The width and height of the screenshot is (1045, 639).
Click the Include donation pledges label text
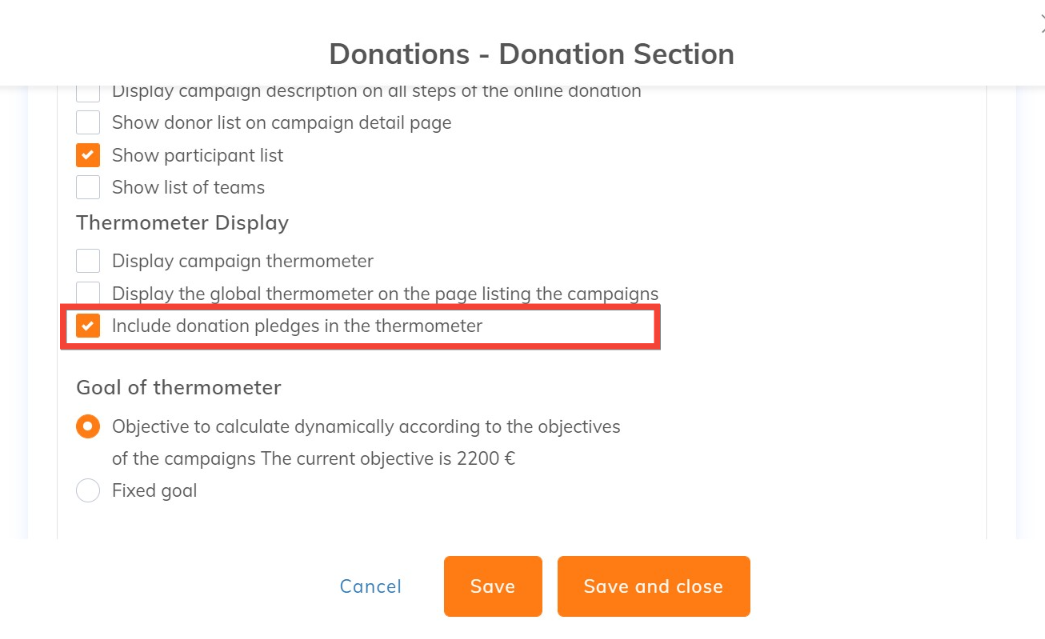297,326
